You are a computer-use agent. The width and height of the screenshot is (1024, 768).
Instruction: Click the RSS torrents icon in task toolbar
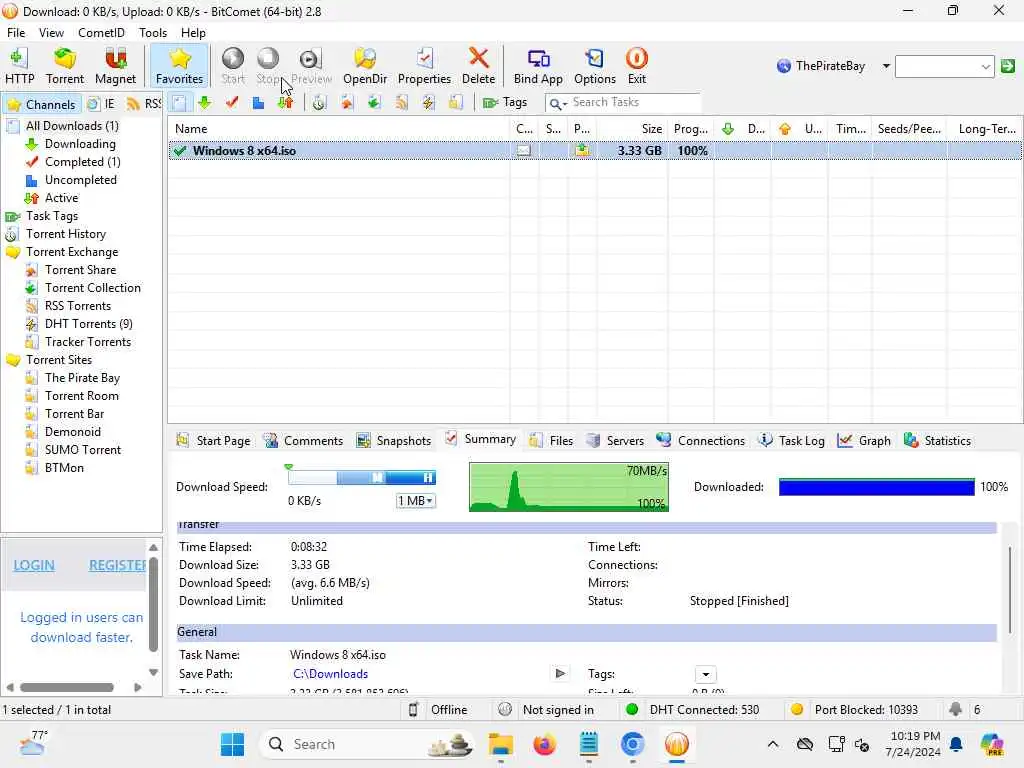coord(401,103)
